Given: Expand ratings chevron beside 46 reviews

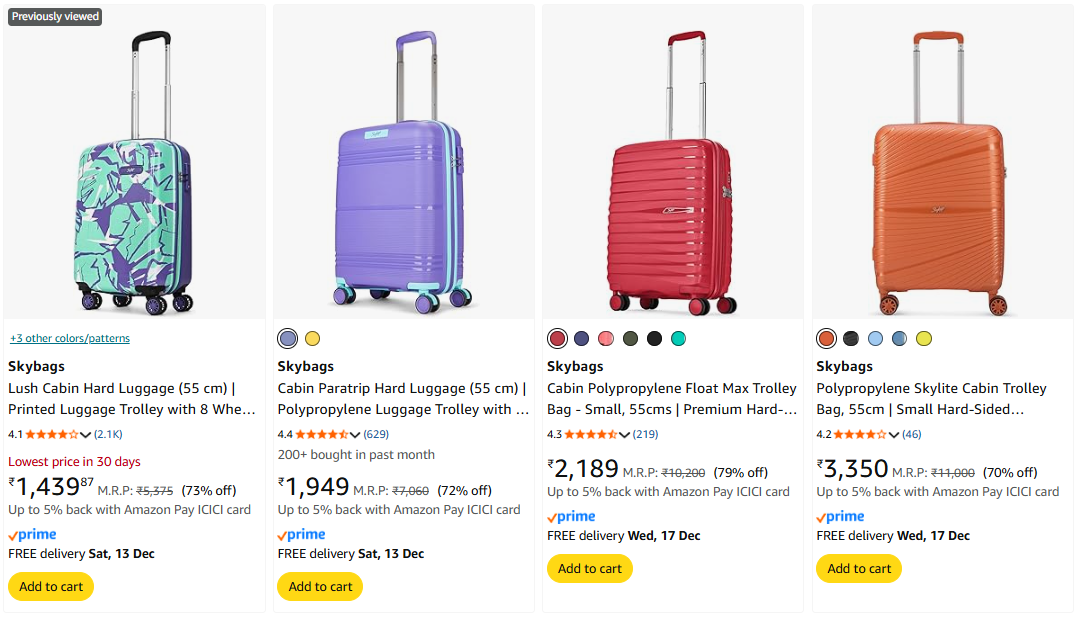Looking at the screenshot, I should coord(894,435).
